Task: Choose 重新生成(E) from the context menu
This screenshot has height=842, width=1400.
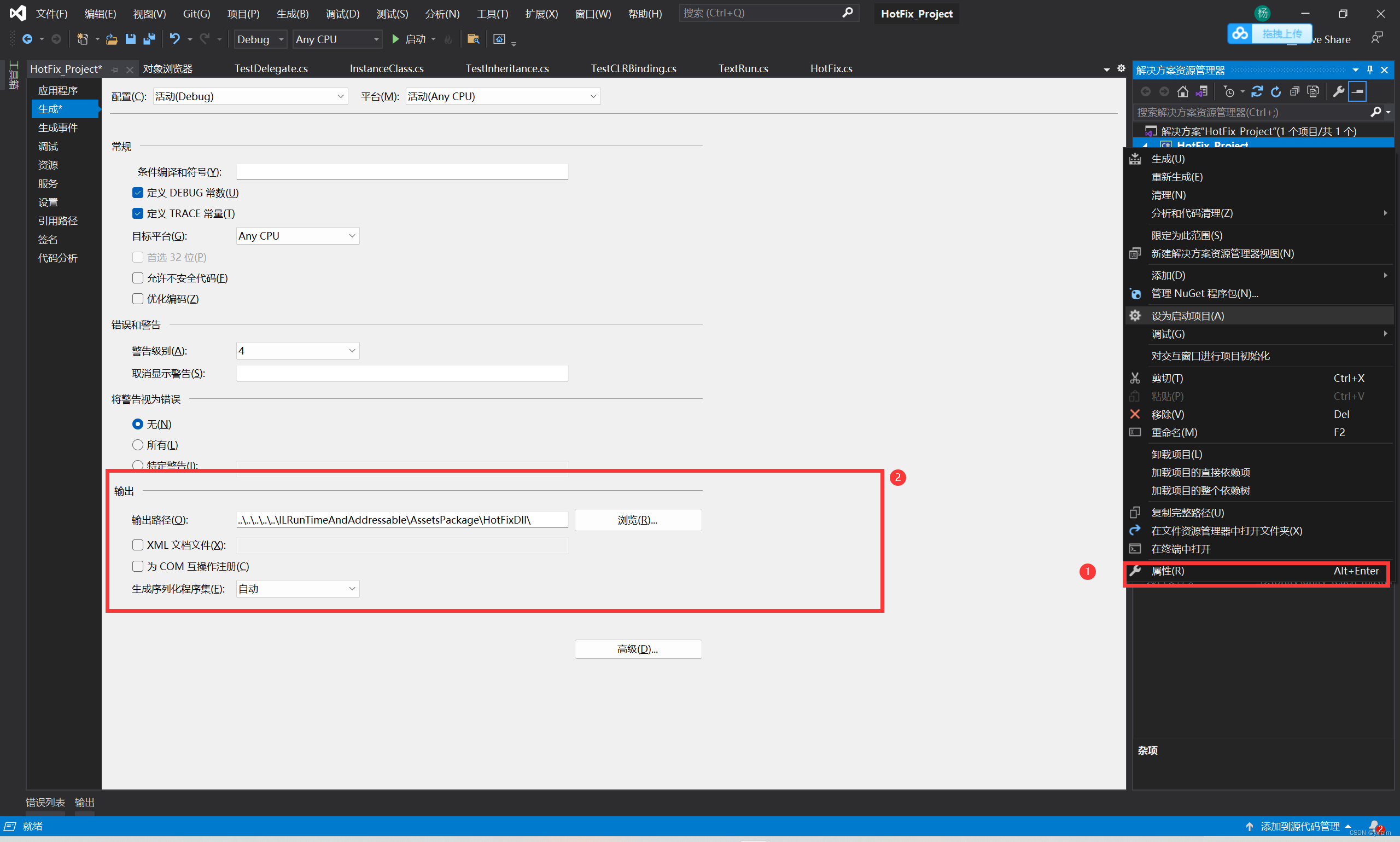Action: pos(1259,177)
